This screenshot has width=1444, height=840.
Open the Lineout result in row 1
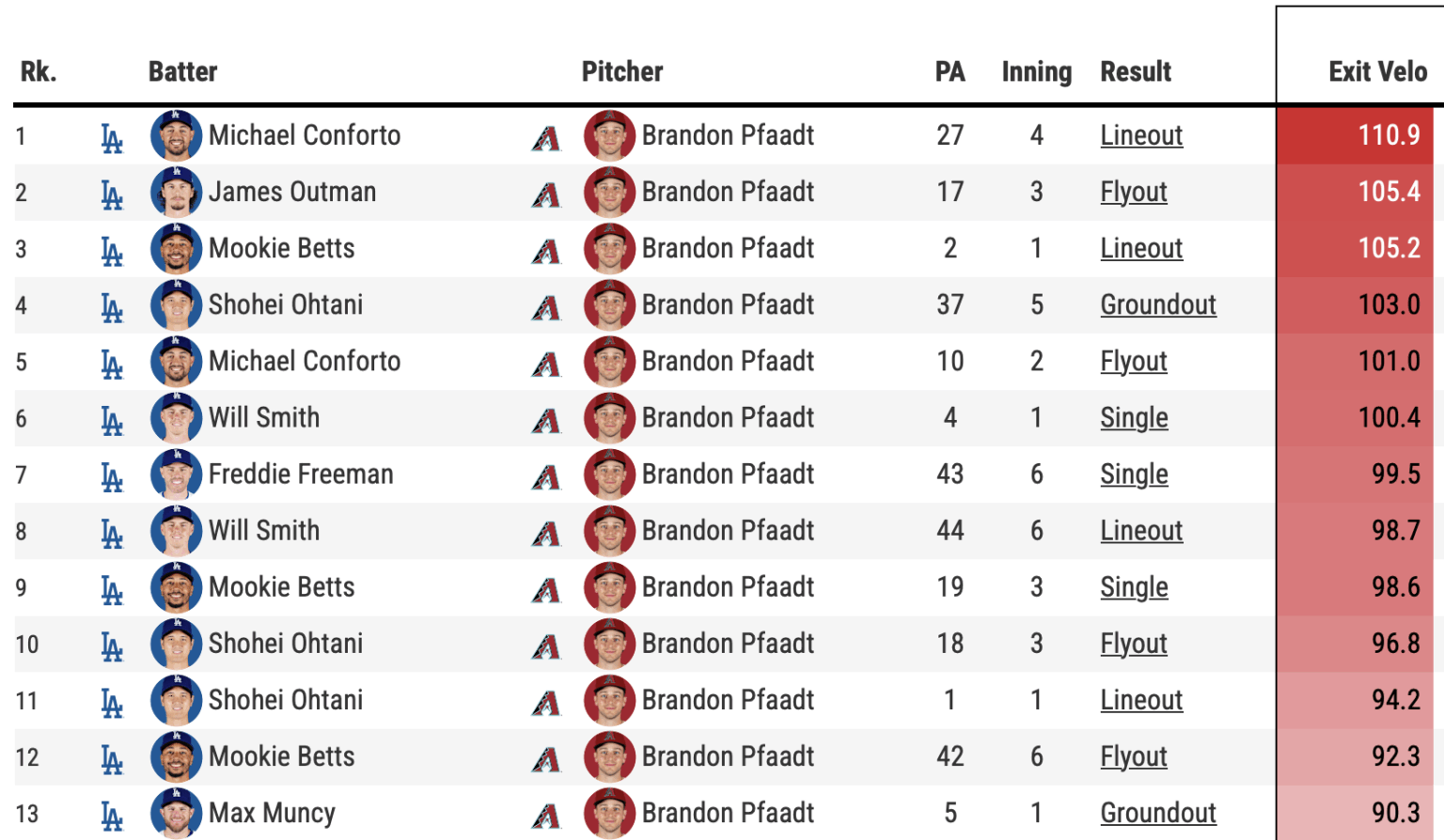[x=1141, y=135]
